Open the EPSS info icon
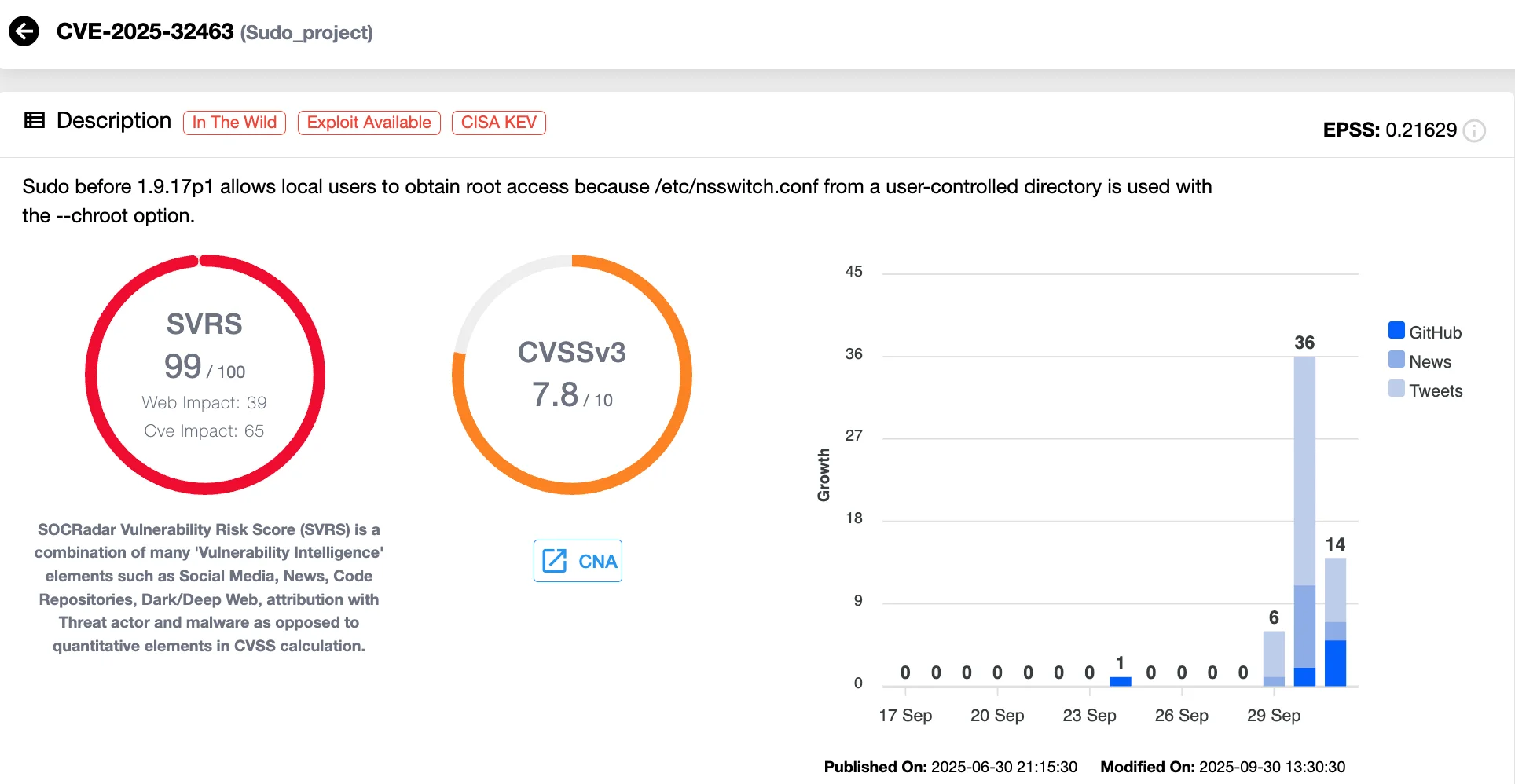Viewport: 1515px width, 784px height. [1475, 130]
